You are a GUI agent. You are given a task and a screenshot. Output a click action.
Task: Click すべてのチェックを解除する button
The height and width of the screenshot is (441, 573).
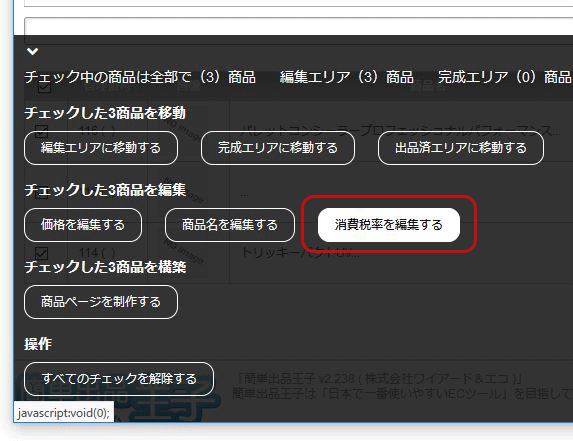(119, 379)
